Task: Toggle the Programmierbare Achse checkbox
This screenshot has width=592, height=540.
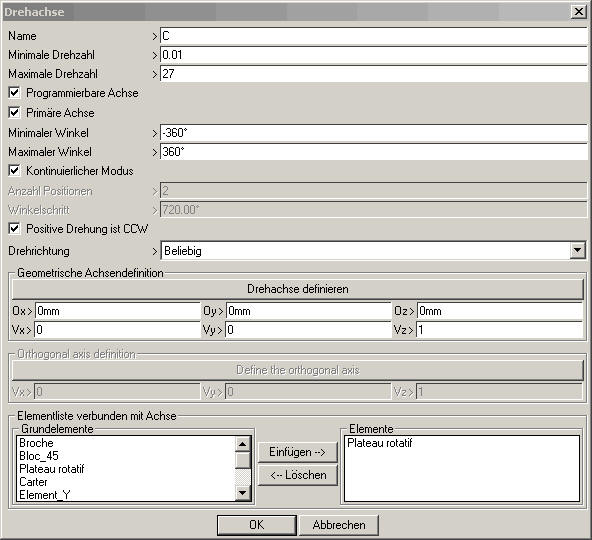Action: pos(14,93)
